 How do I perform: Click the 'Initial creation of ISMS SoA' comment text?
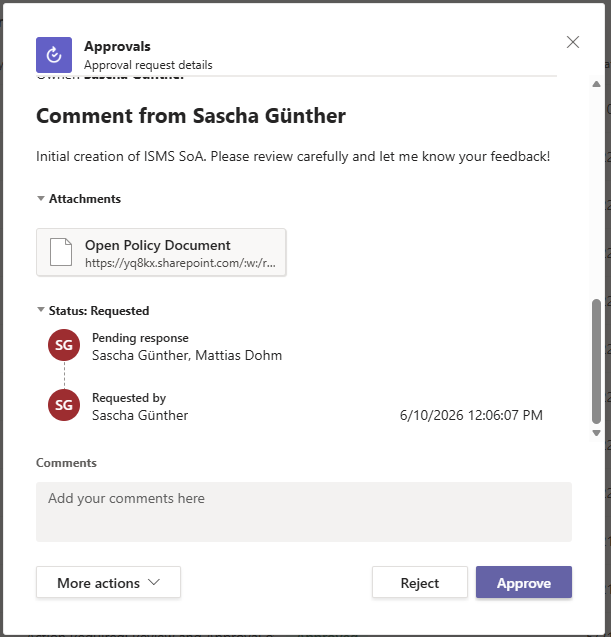(x=293, y=156)
